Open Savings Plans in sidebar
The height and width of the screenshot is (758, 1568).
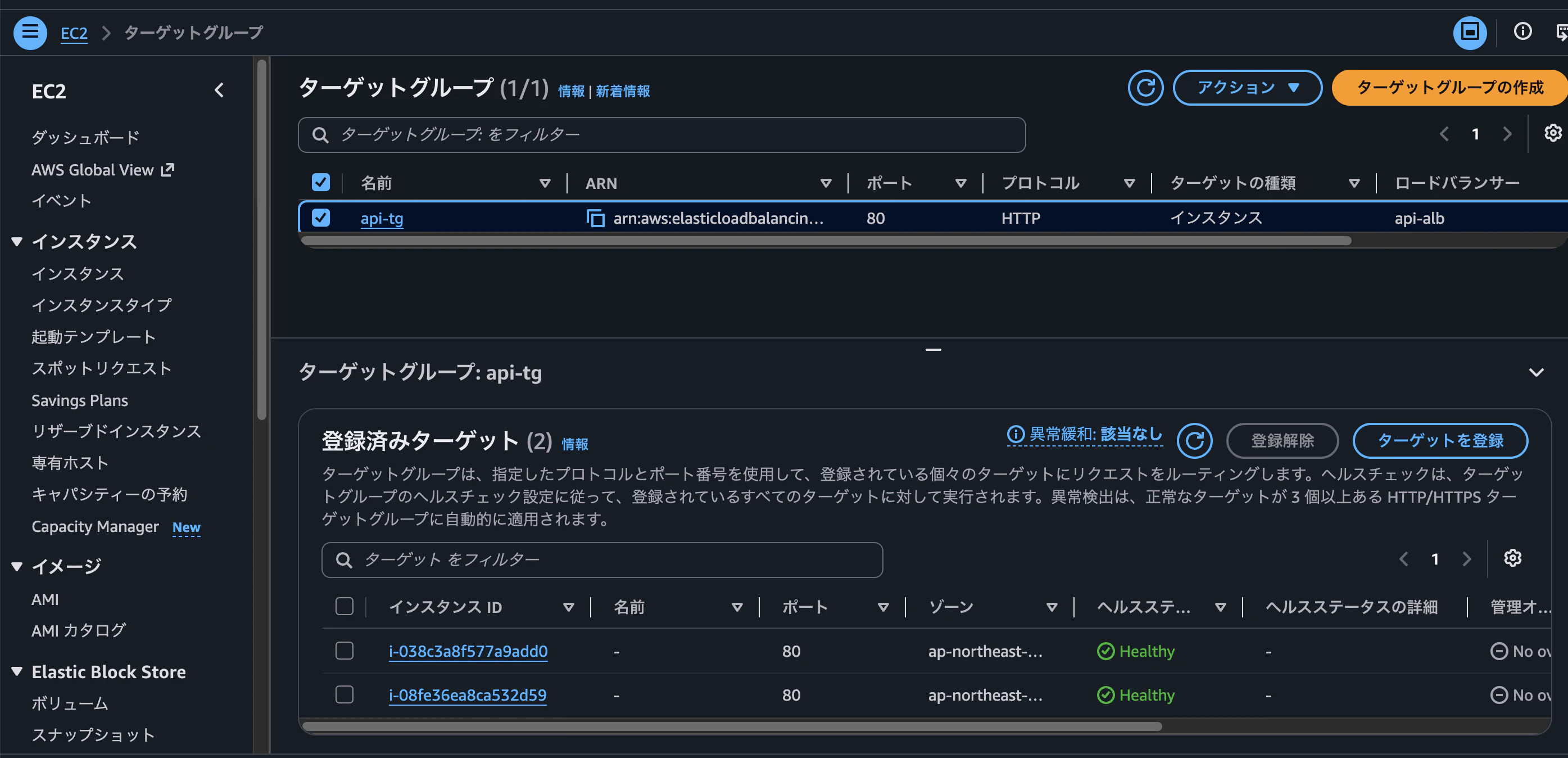pos(80,400)
